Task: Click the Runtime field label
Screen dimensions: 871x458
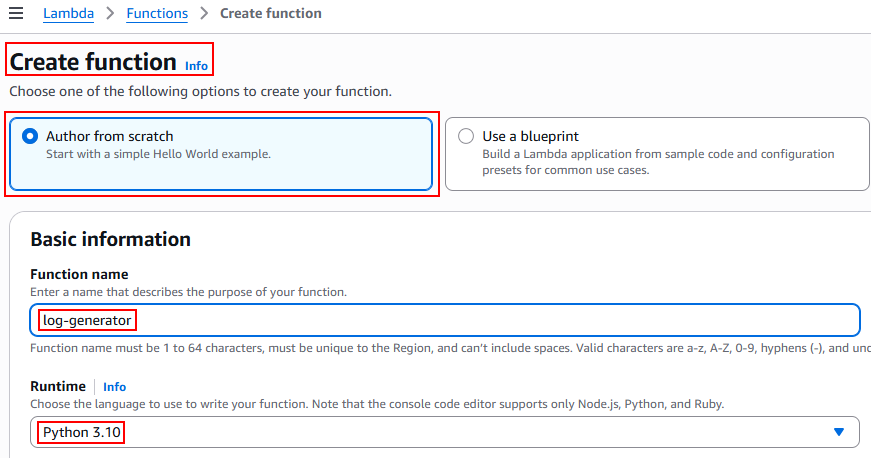Action: 58,386
